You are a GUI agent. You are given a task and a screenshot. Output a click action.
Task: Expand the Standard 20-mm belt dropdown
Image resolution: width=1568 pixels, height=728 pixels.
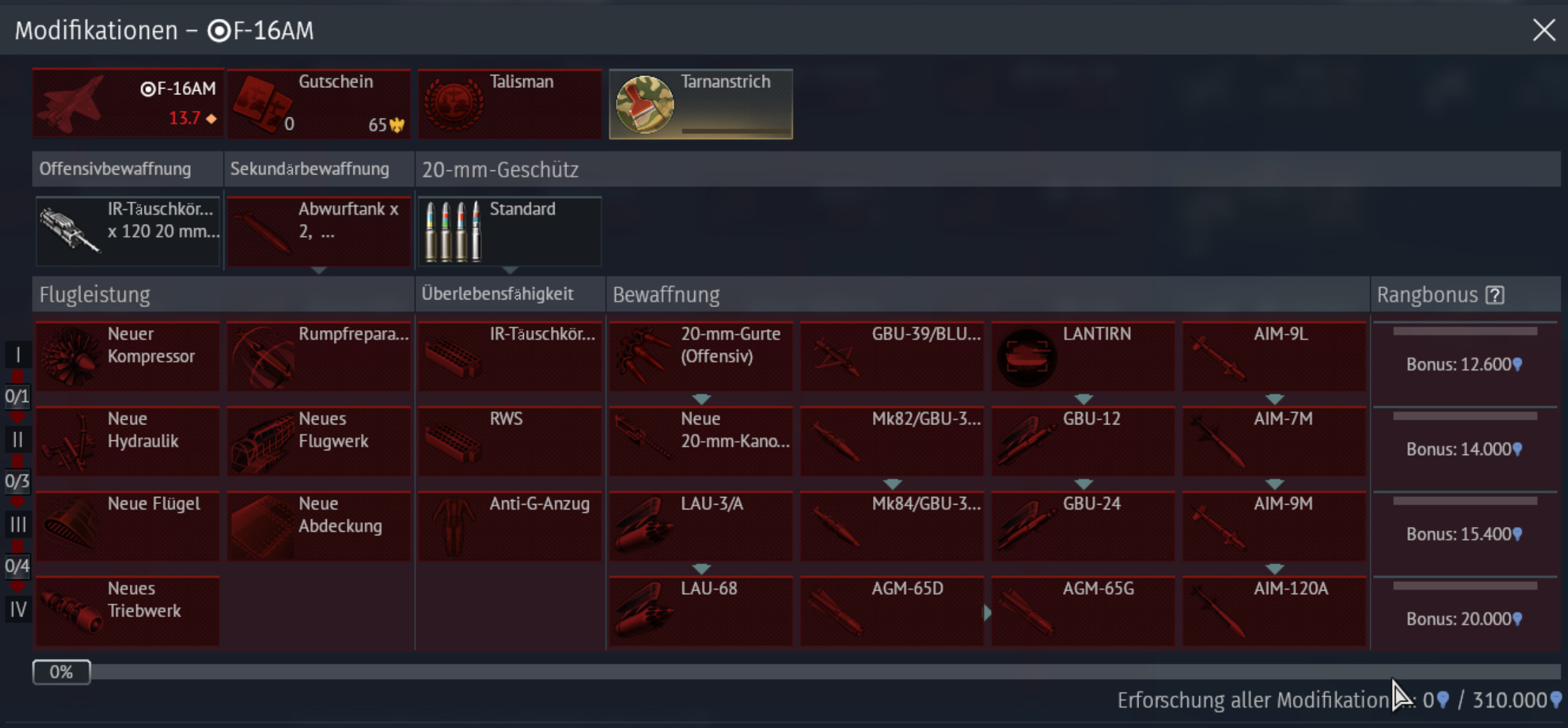pyautogui.click(x=510, y=270)
